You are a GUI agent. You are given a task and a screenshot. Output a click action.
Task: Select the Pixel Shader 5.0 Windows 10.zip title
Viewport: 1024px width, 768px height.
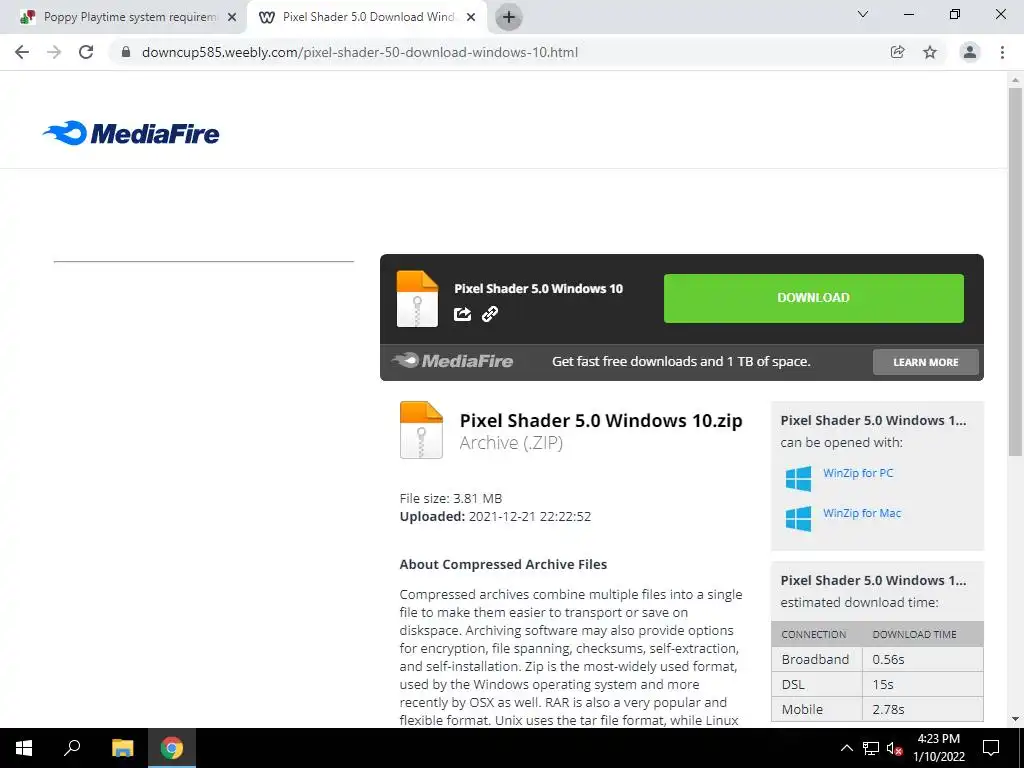point(601,421)
